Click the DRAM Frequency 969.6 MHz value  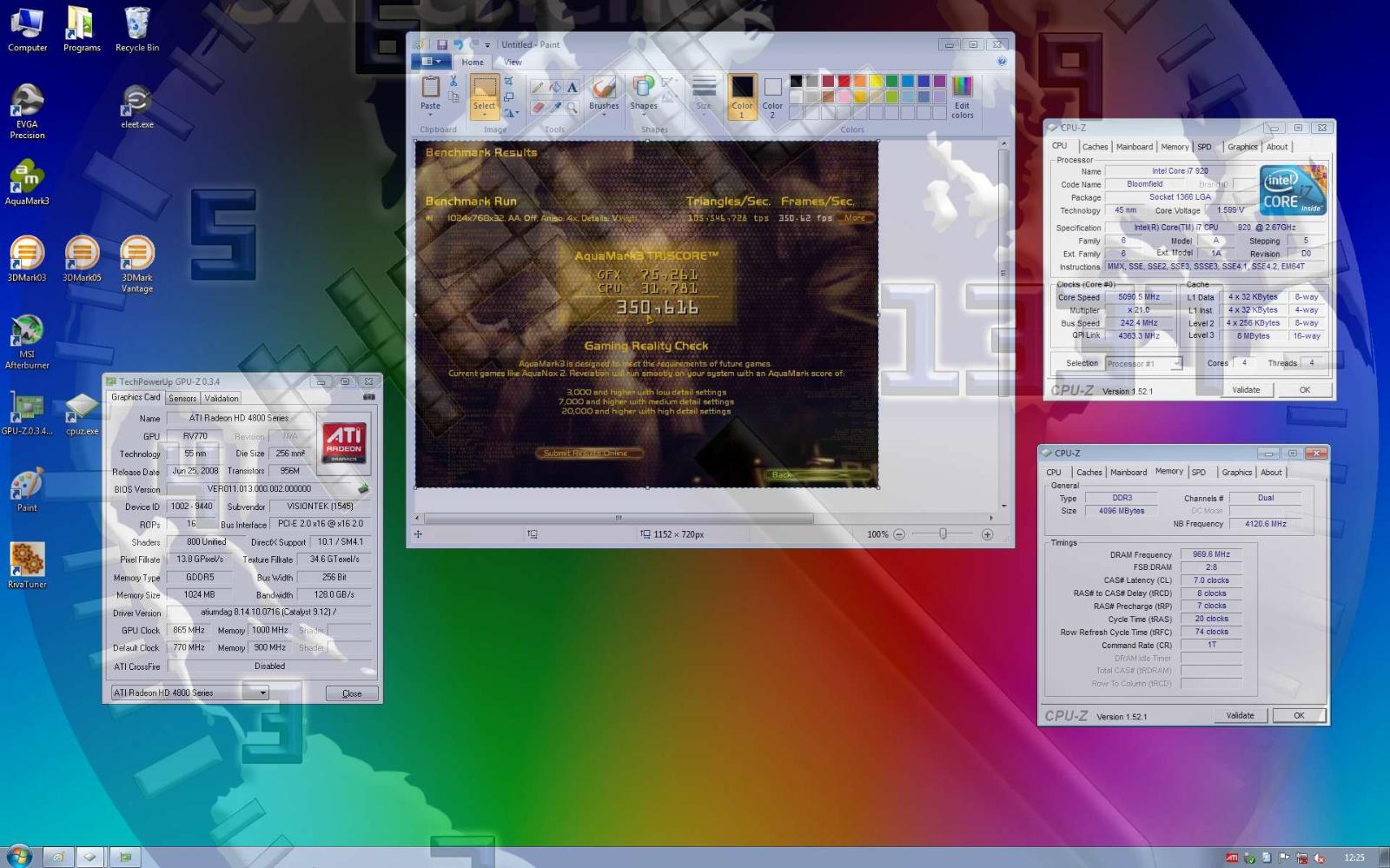tap(1211, 554)
